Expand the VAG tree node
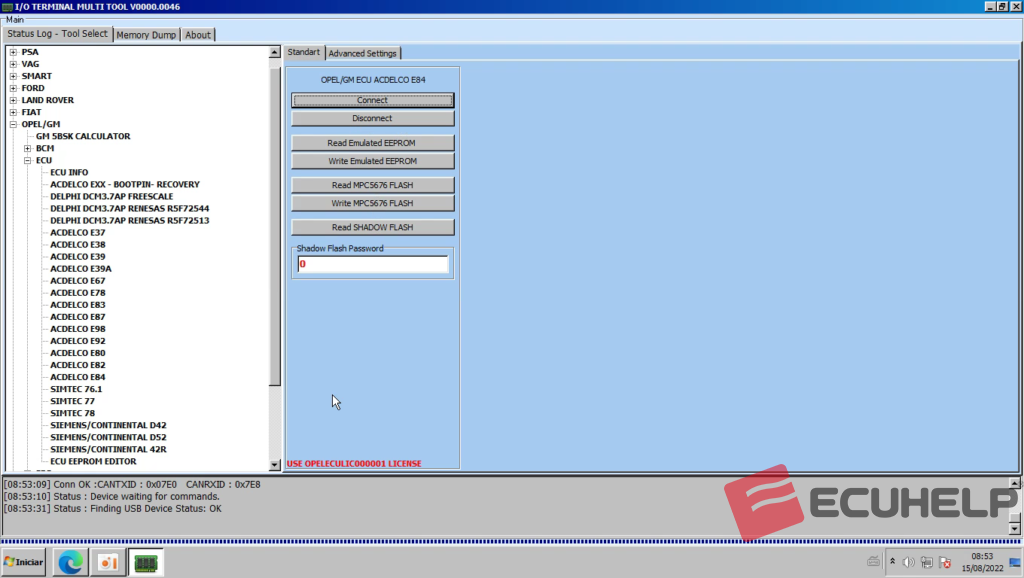 coord(13,64)
